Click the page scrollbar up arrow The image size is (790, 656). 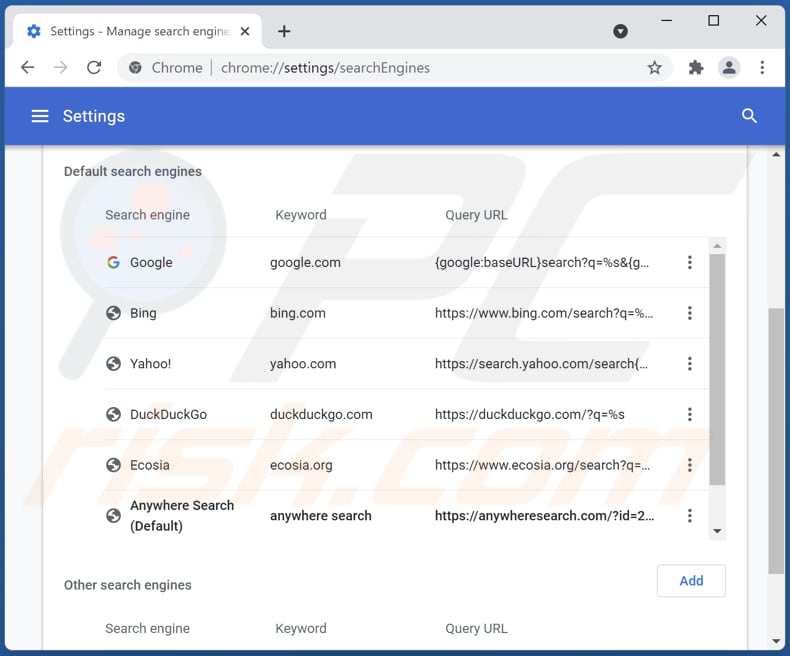pyautogui.click(x=776, y=155)
